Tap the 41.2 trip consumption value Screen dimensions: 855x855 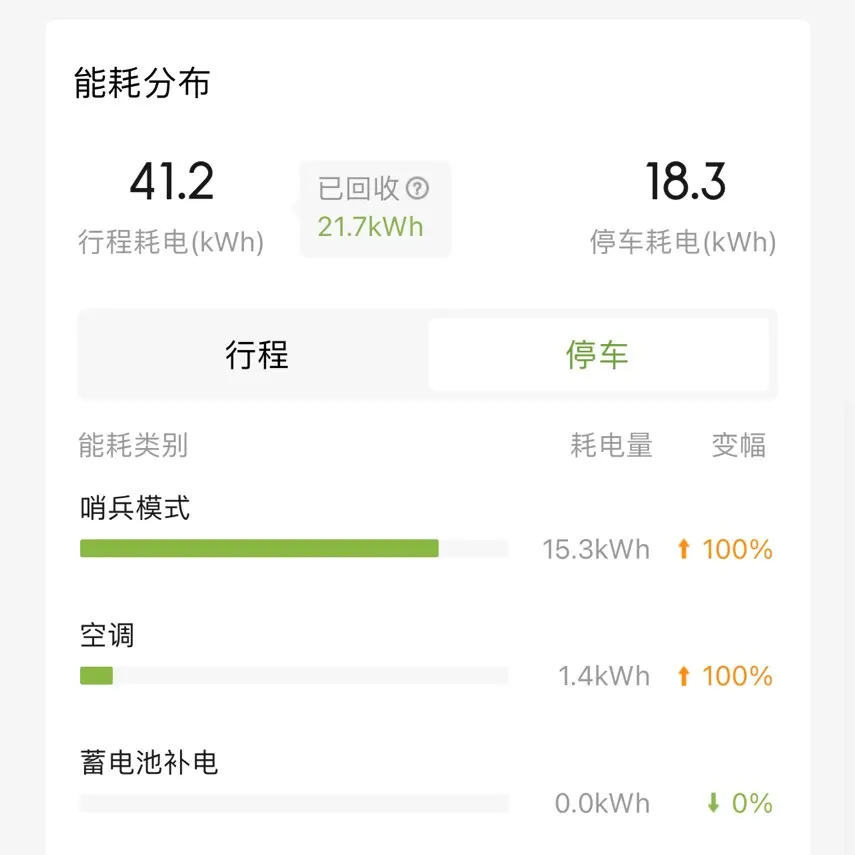[172, 182]
